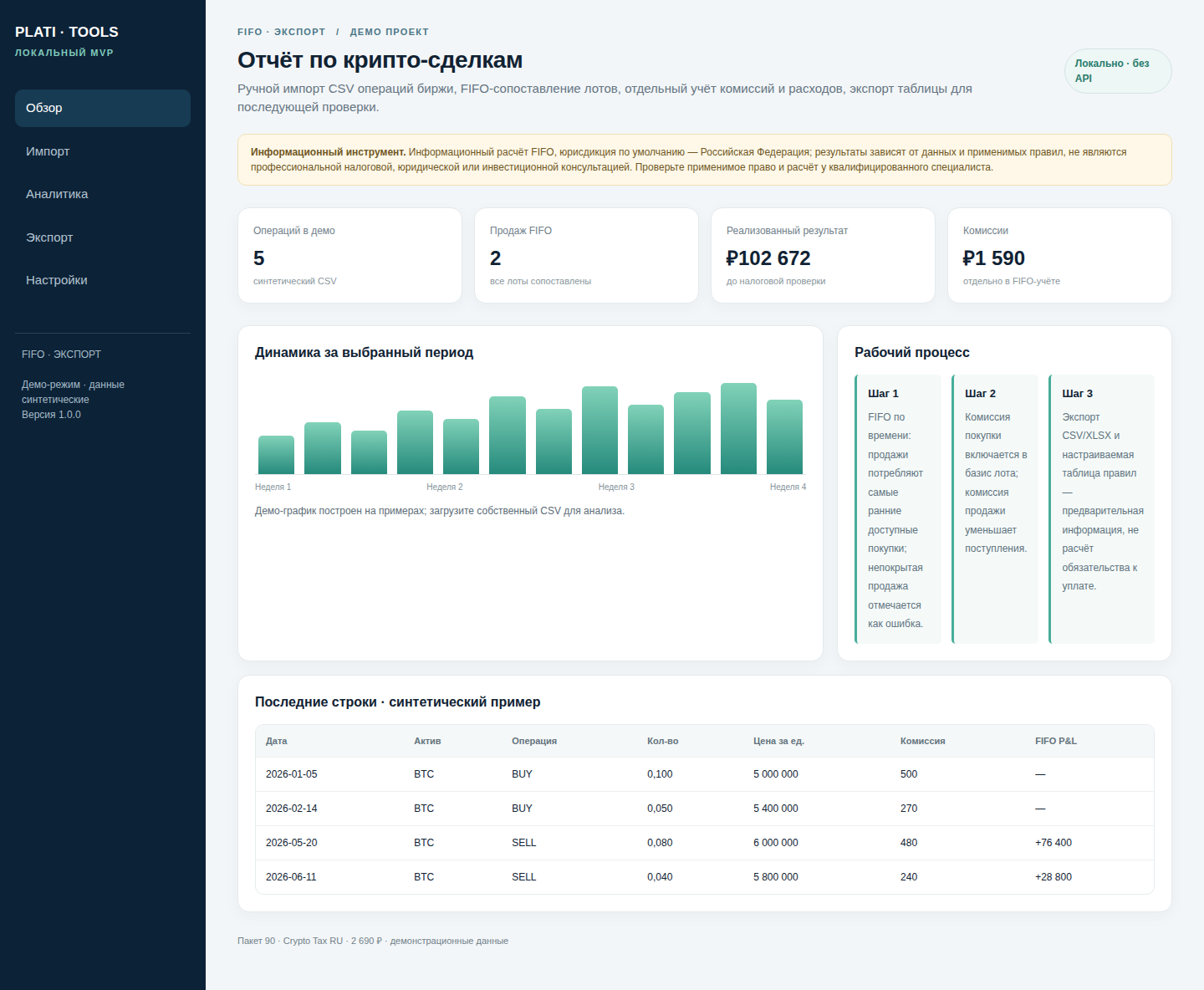
Task: Open the Обзор sidebar section
Action: click(103, 108)
